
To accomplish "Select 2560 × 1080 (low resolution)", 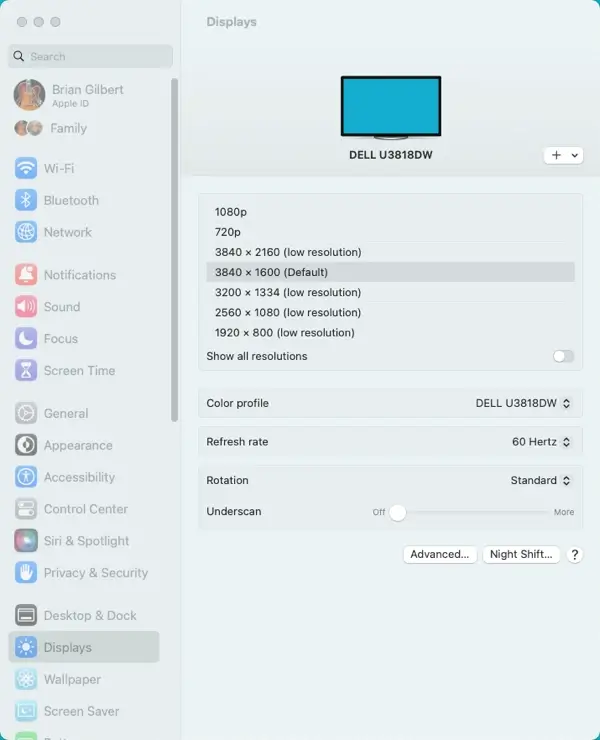I will tap(390, 312).
